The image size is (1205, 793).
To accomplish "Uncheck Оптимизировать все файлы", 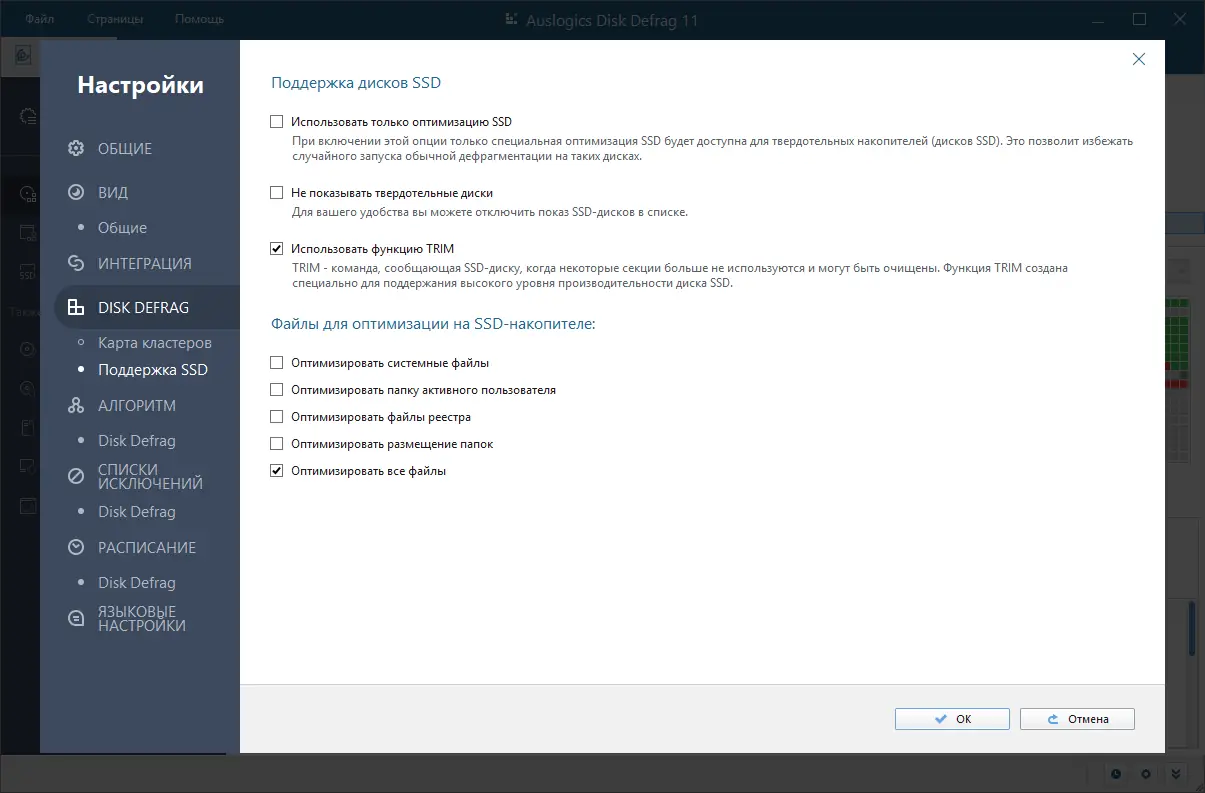I will coord(277,471).
